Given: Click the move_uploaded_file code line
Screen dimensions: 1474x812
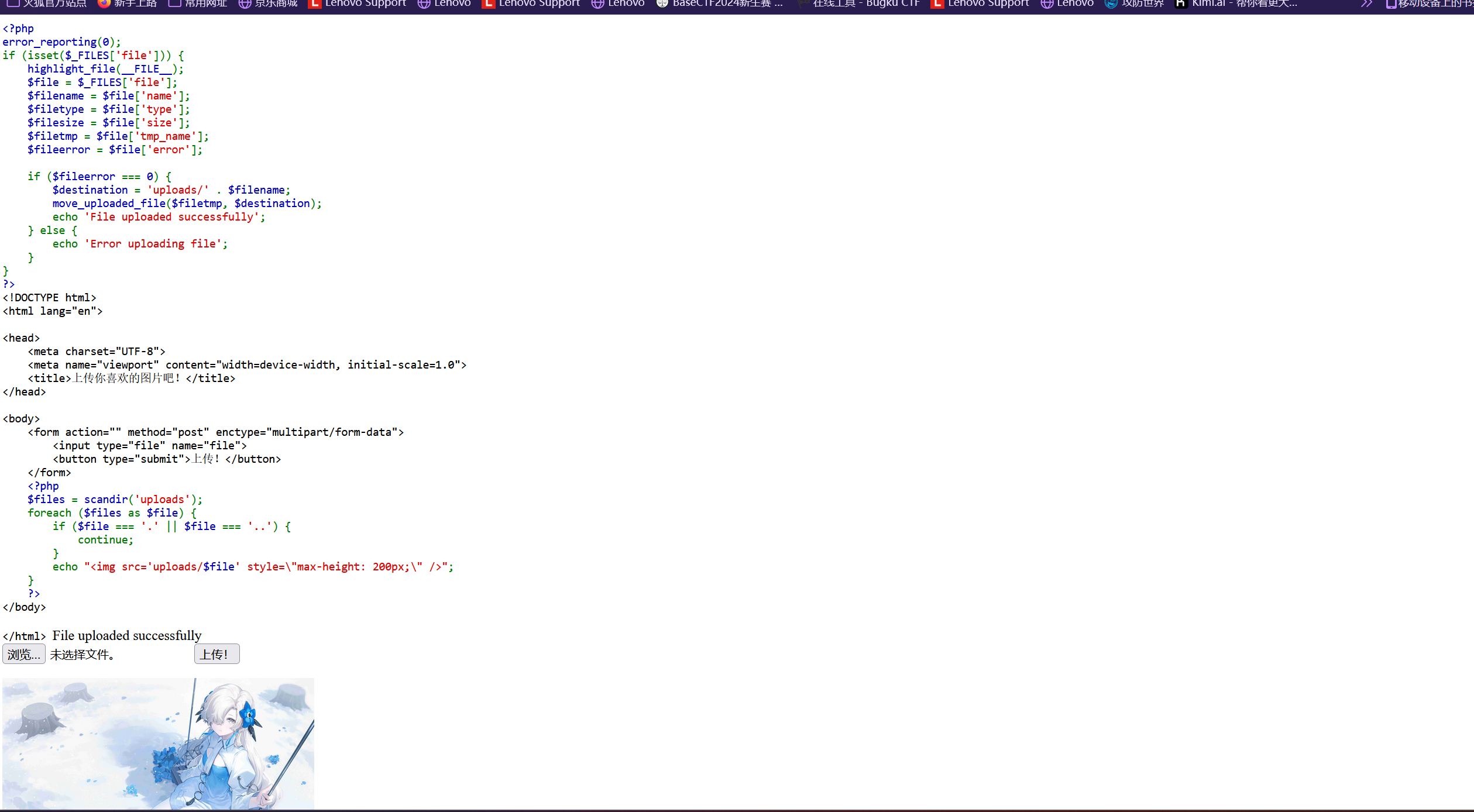Looking at the screenshot, I should pos(187,204).
